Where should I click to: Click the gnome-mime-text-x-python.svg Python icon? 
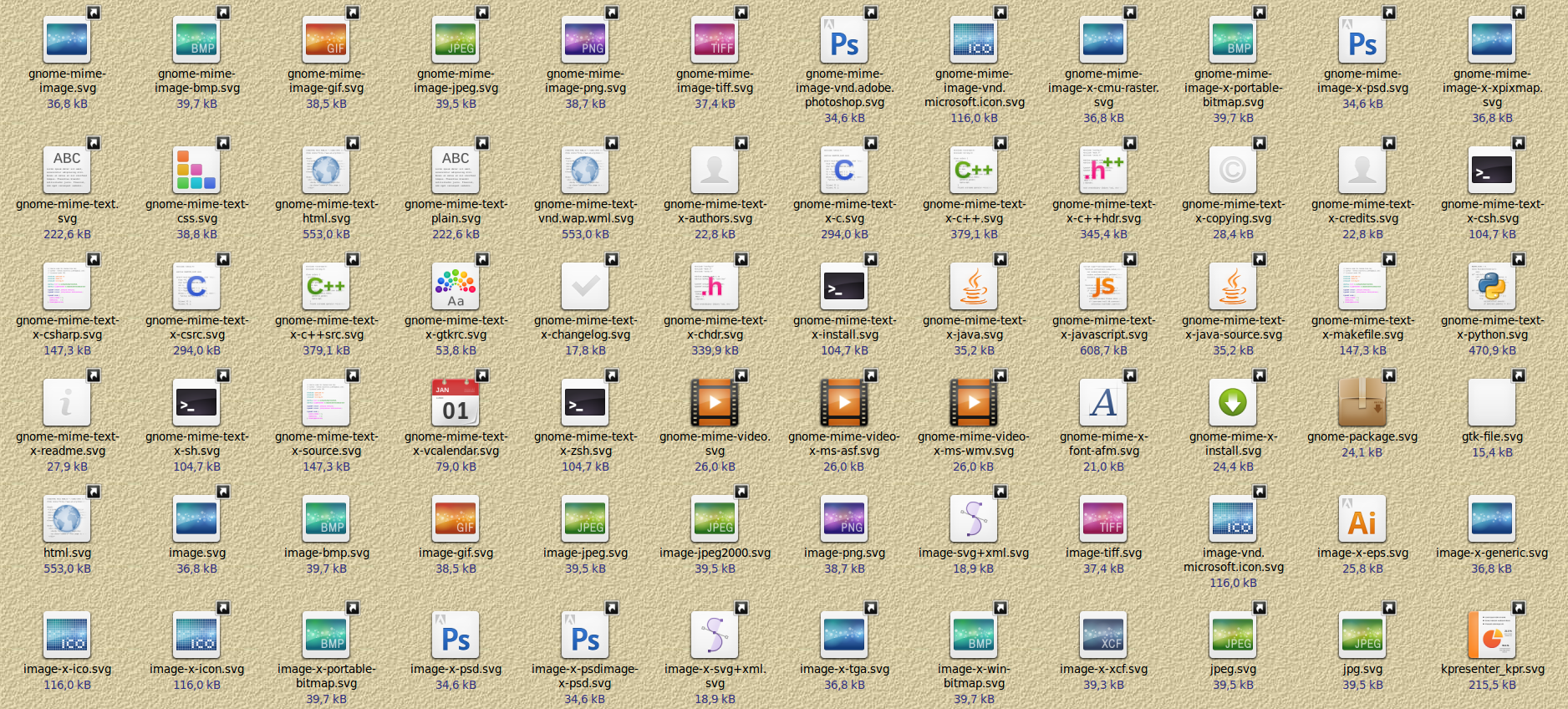click(1492, 286)
